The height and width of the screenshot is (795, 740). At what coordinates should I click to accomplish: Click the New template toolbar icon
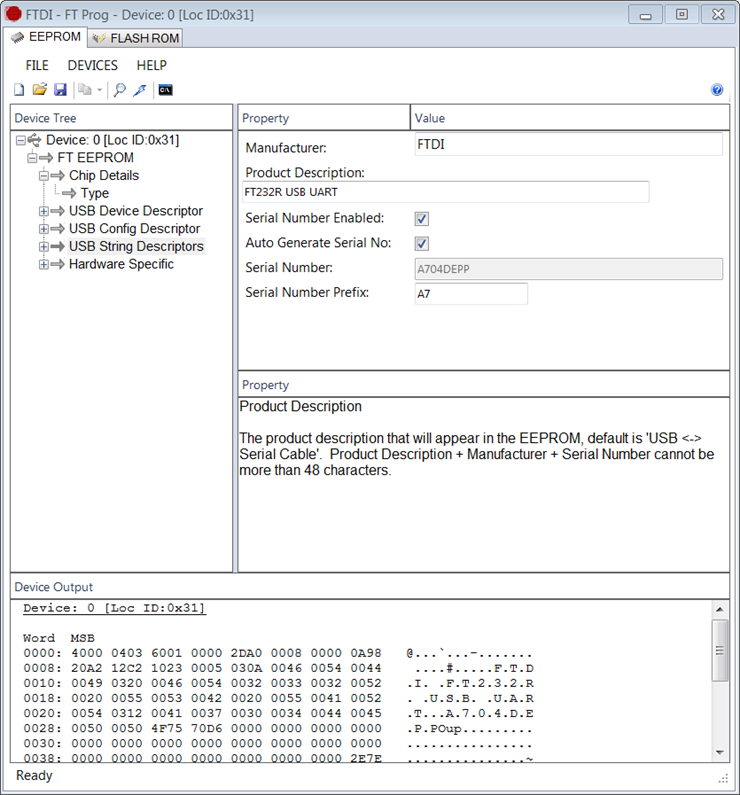19,90
